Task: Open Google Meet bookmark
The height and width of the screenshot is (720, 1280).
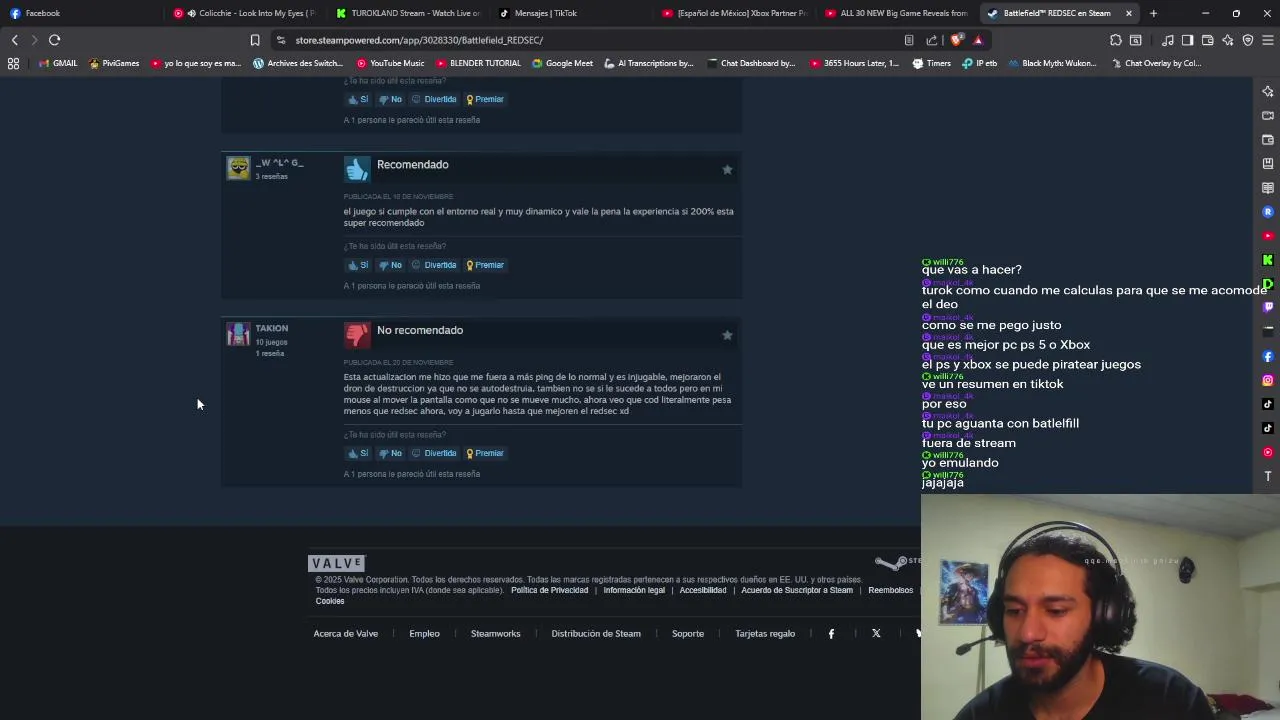Action: [x=563, y=63]
